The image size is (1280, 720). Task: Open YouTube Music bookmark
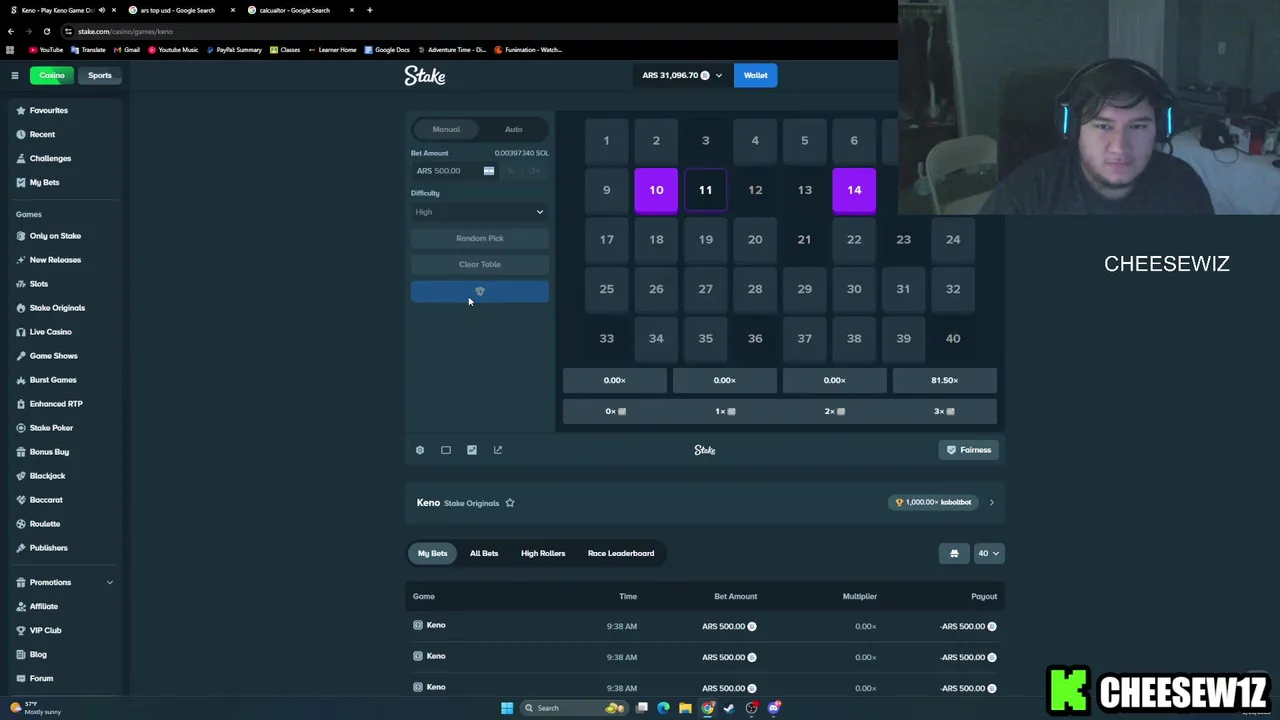point(173,50)
